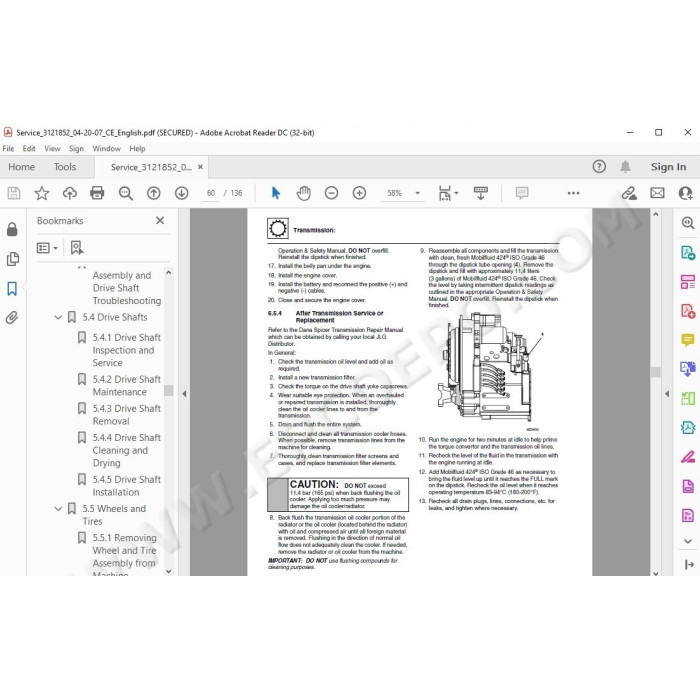Click the find current bookmark icon
This screenshot has width=700, height=700.
click(x=77, y=248)
